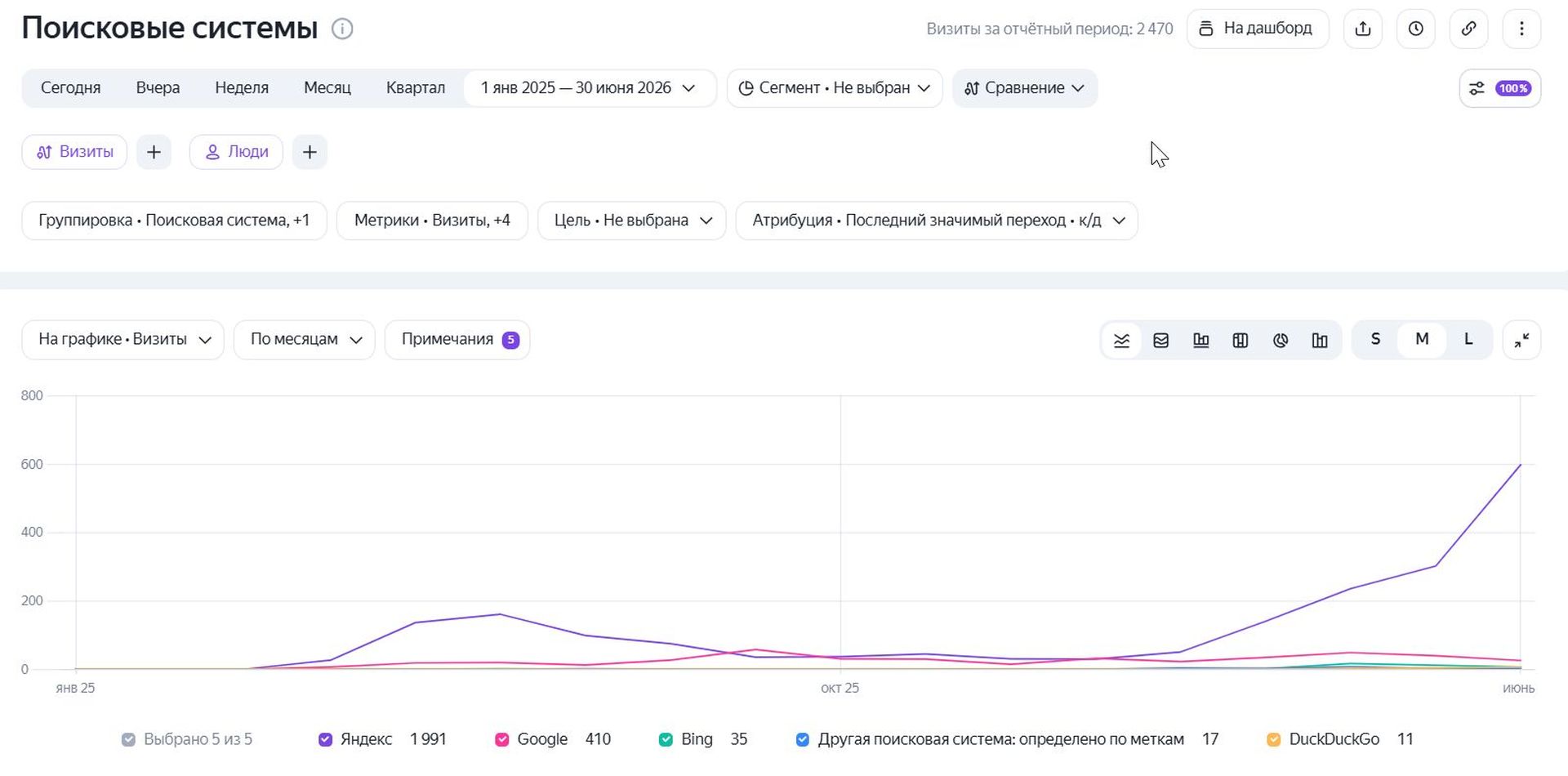1568x776 pixels.
Task: Open the sampling accuracy 100% settings
Action: 1499,88
